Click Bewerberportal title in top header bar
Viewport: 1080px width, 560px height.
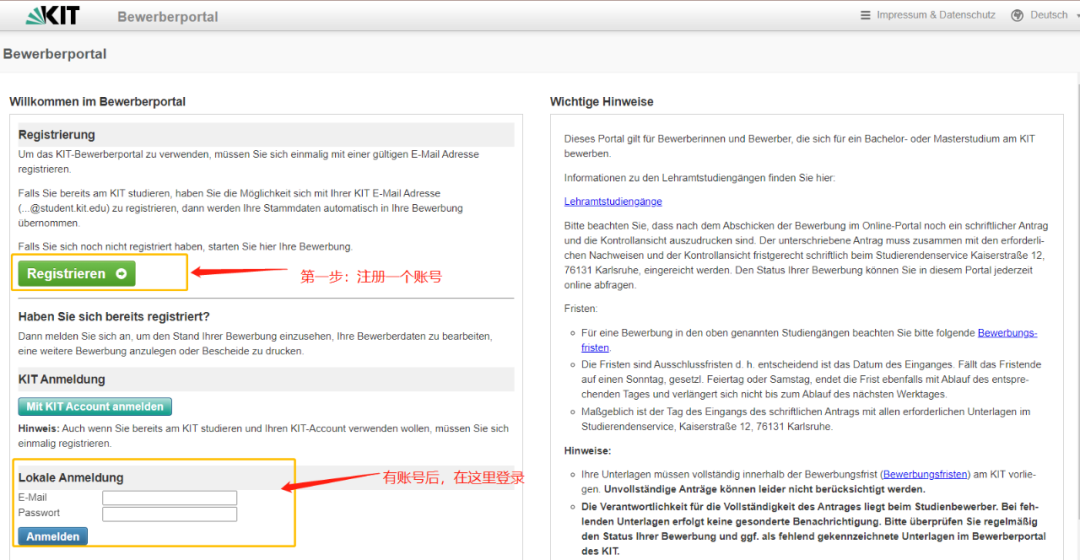167,16
